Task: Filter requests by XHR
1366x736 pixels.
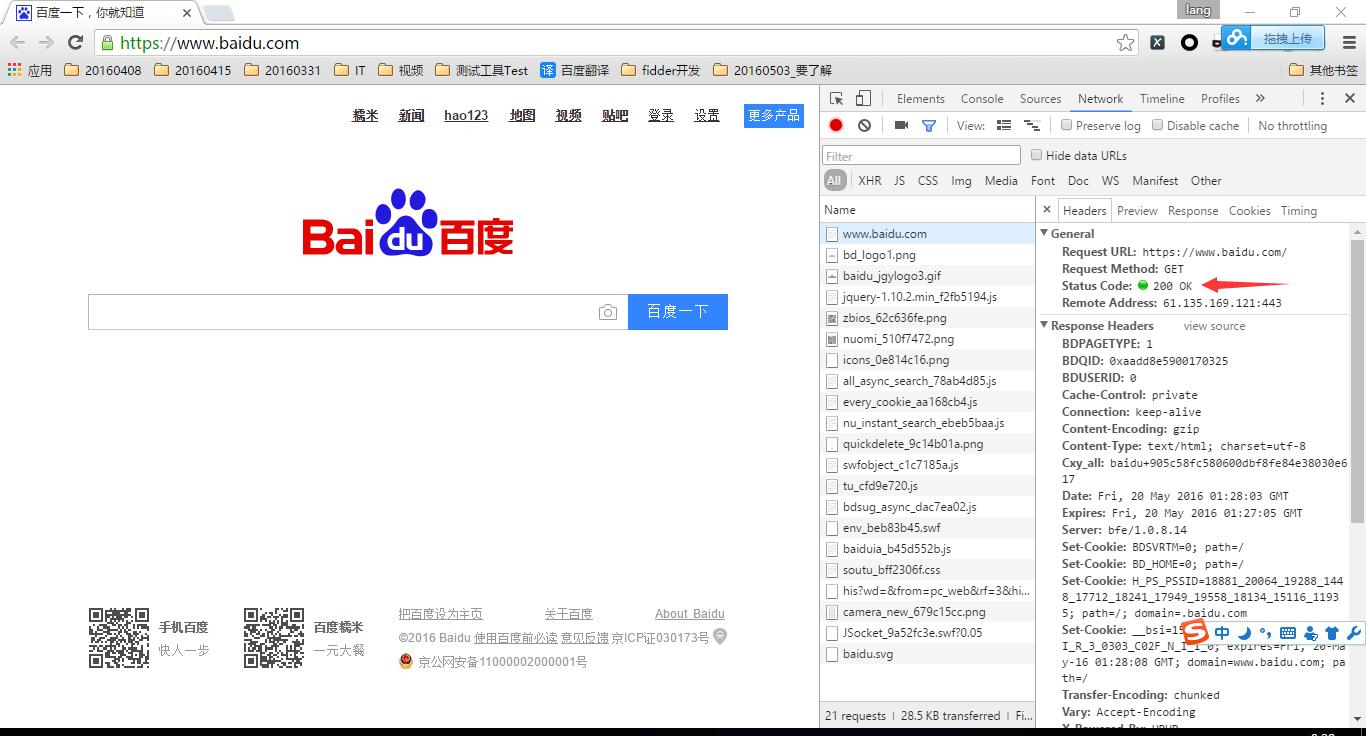Action: coord(870,181)
